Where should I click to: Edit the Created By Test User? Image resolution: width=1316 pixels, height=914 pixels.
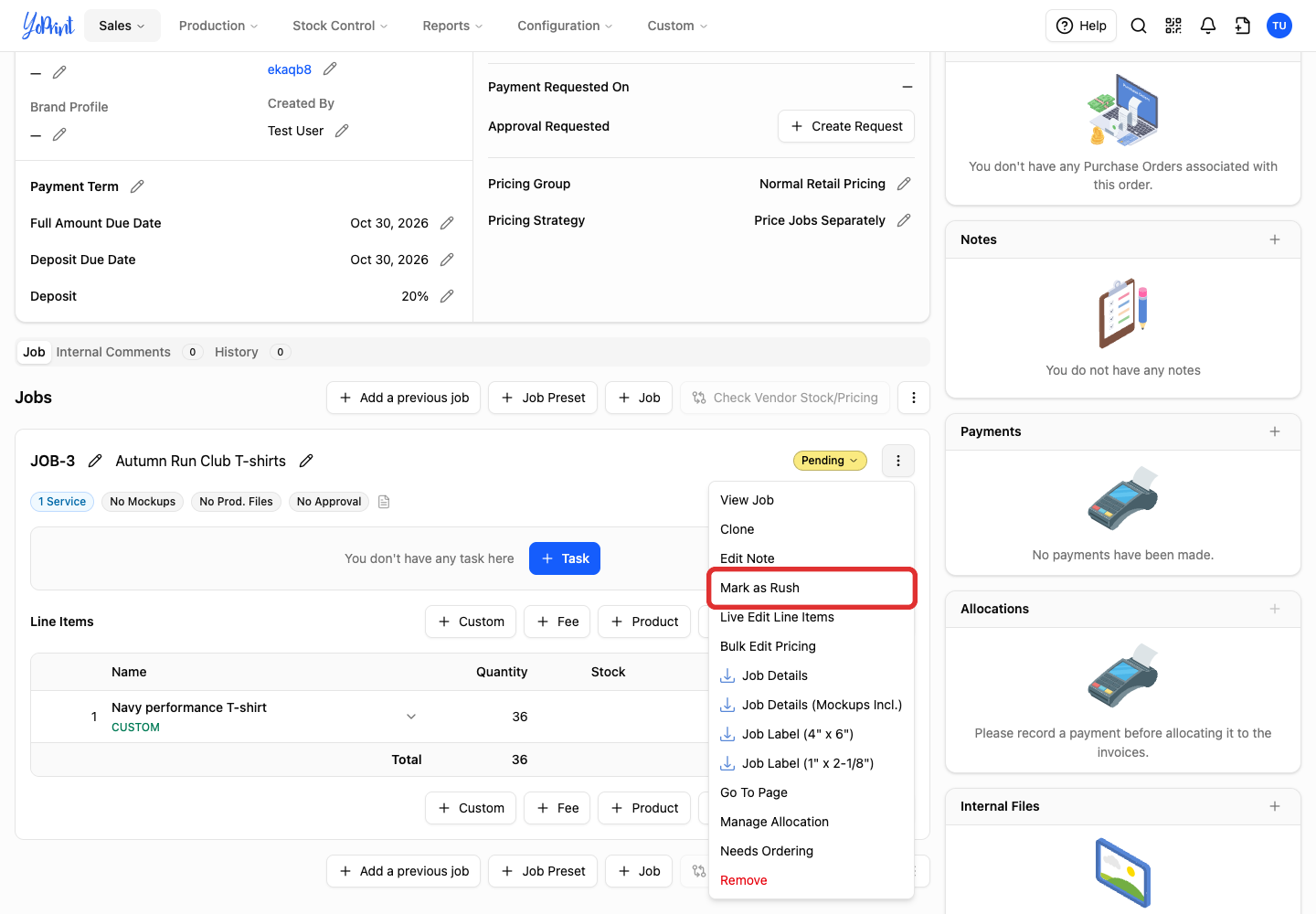coord(342,131)
